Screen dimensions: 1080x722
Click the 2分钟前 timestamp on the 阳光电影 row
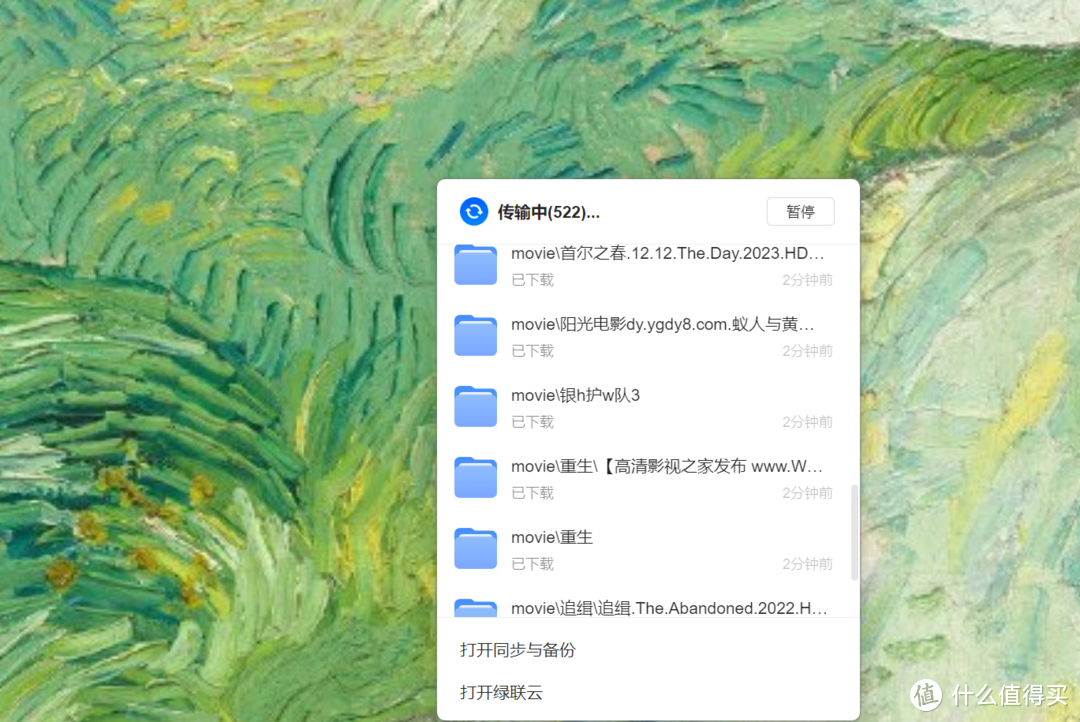806,351
